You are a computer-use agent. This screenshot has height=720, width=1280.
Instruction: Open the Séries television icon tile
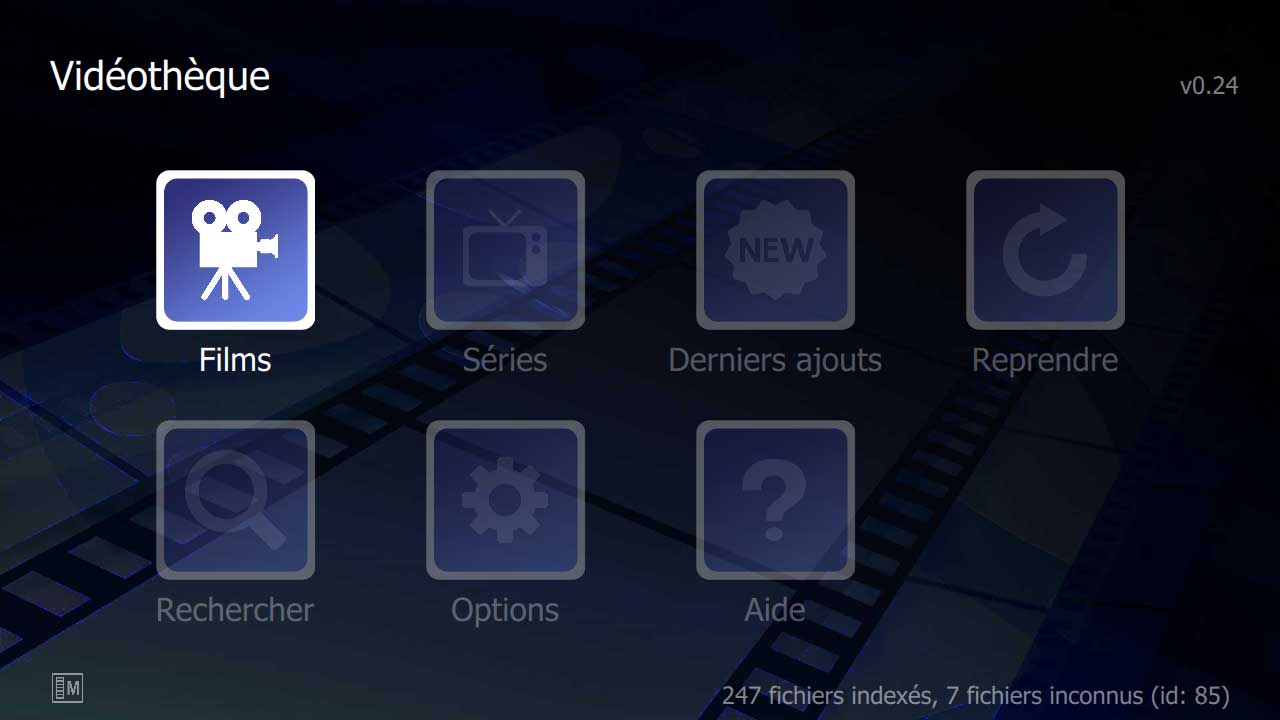(x=505, y=250)
